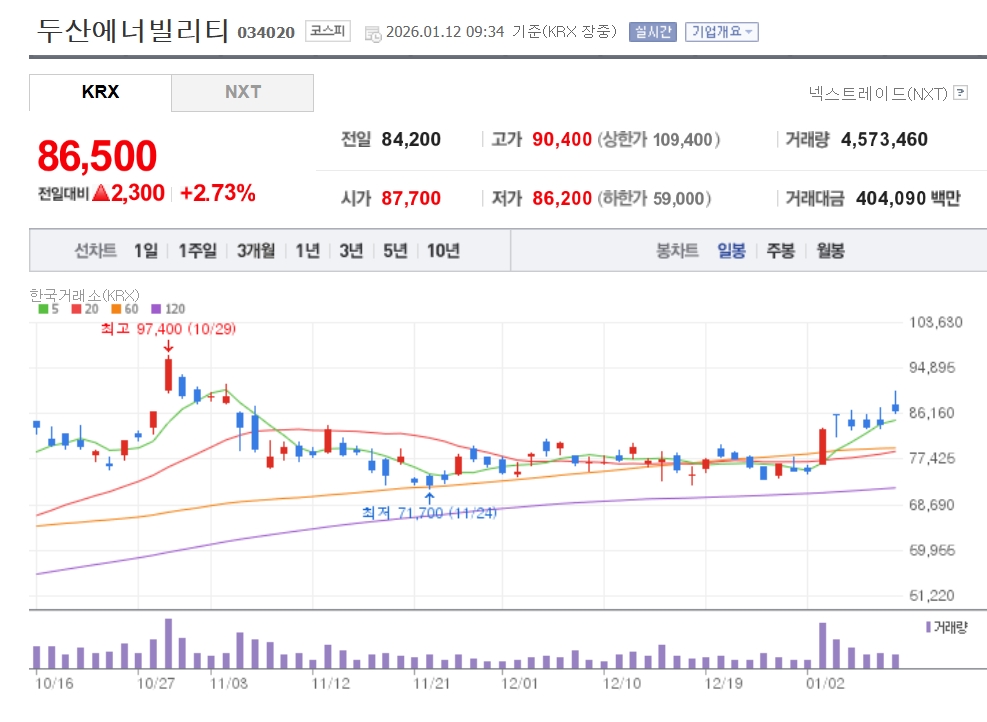Click the calendar clock icon beside timestamp
Viewport: 987px width, 722px height.
[x=373, y=34]
